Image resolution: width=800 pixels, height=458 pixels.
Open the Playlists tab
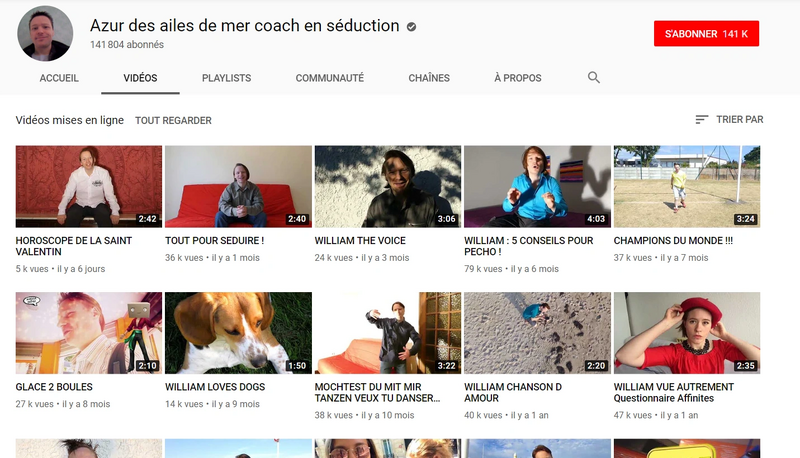tap(226, 78)
